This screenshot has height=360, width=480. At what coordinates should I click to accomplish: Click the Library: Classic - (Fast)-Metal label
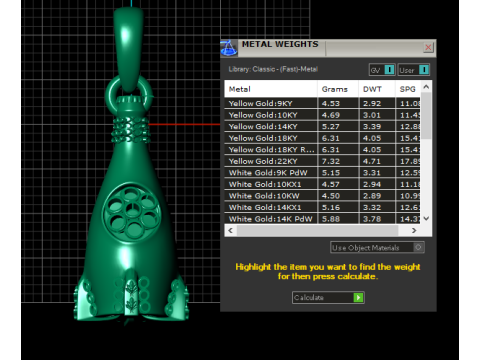[x=273, y=69]
